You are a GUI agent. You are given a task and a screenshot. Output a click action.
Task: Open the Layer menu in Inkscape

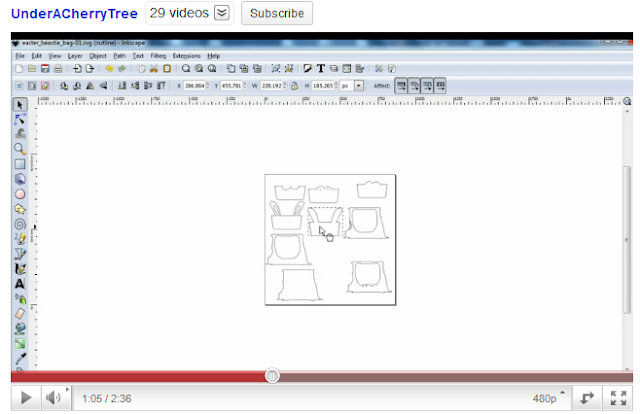(75, 56)
